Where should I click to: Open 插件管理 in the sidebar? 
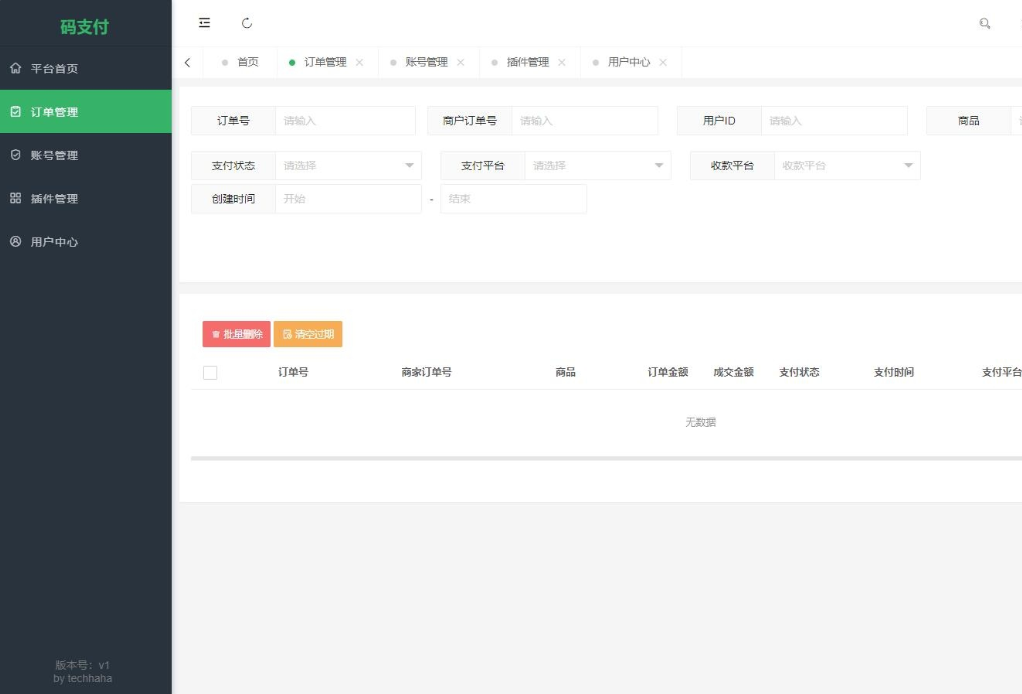tap(85, 198)
